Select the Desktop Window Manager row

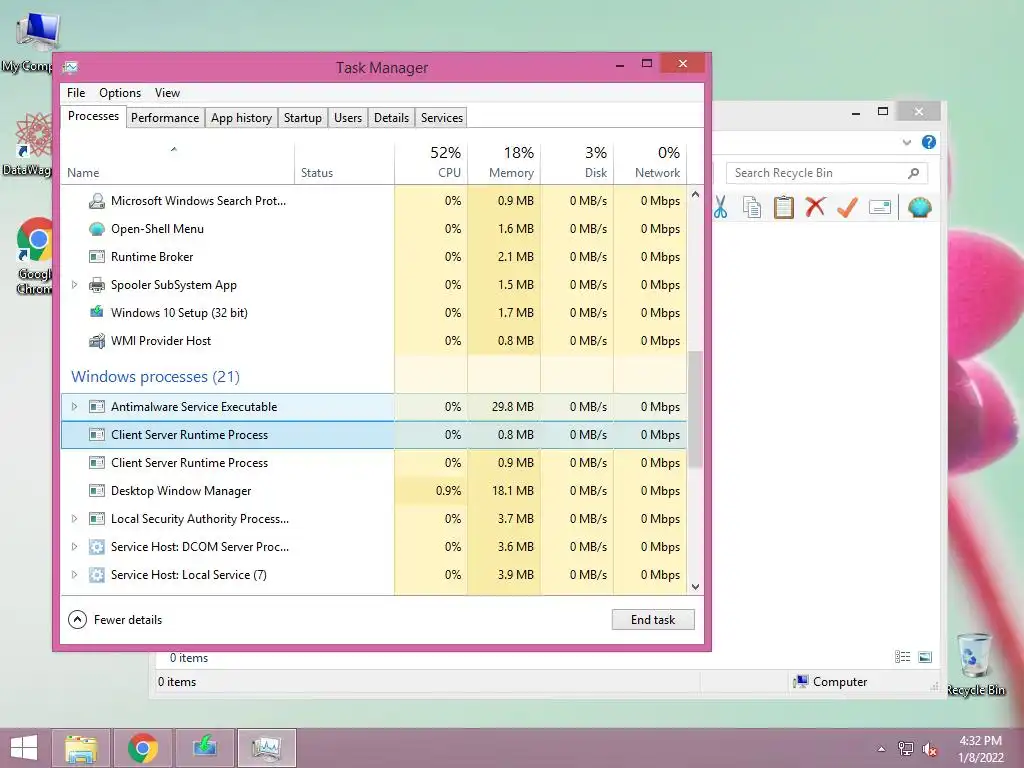click(x=374, y=490)
